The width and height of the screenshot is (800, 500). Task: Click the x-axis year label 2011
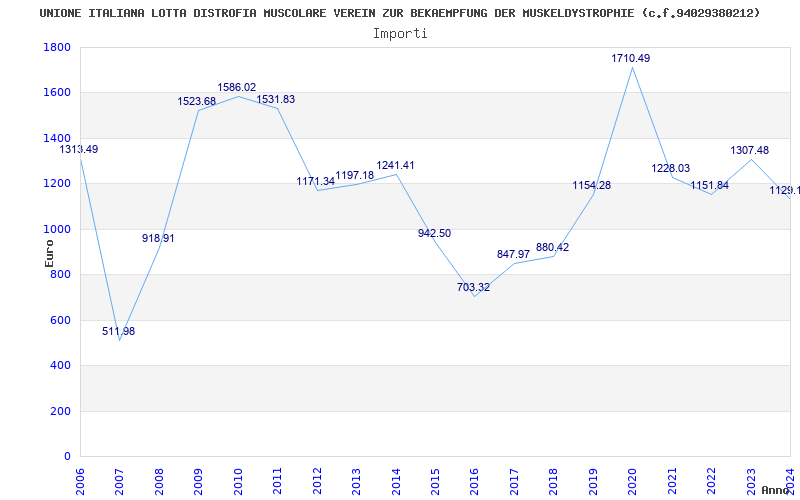pyautogui.click(x=278, y=481)
